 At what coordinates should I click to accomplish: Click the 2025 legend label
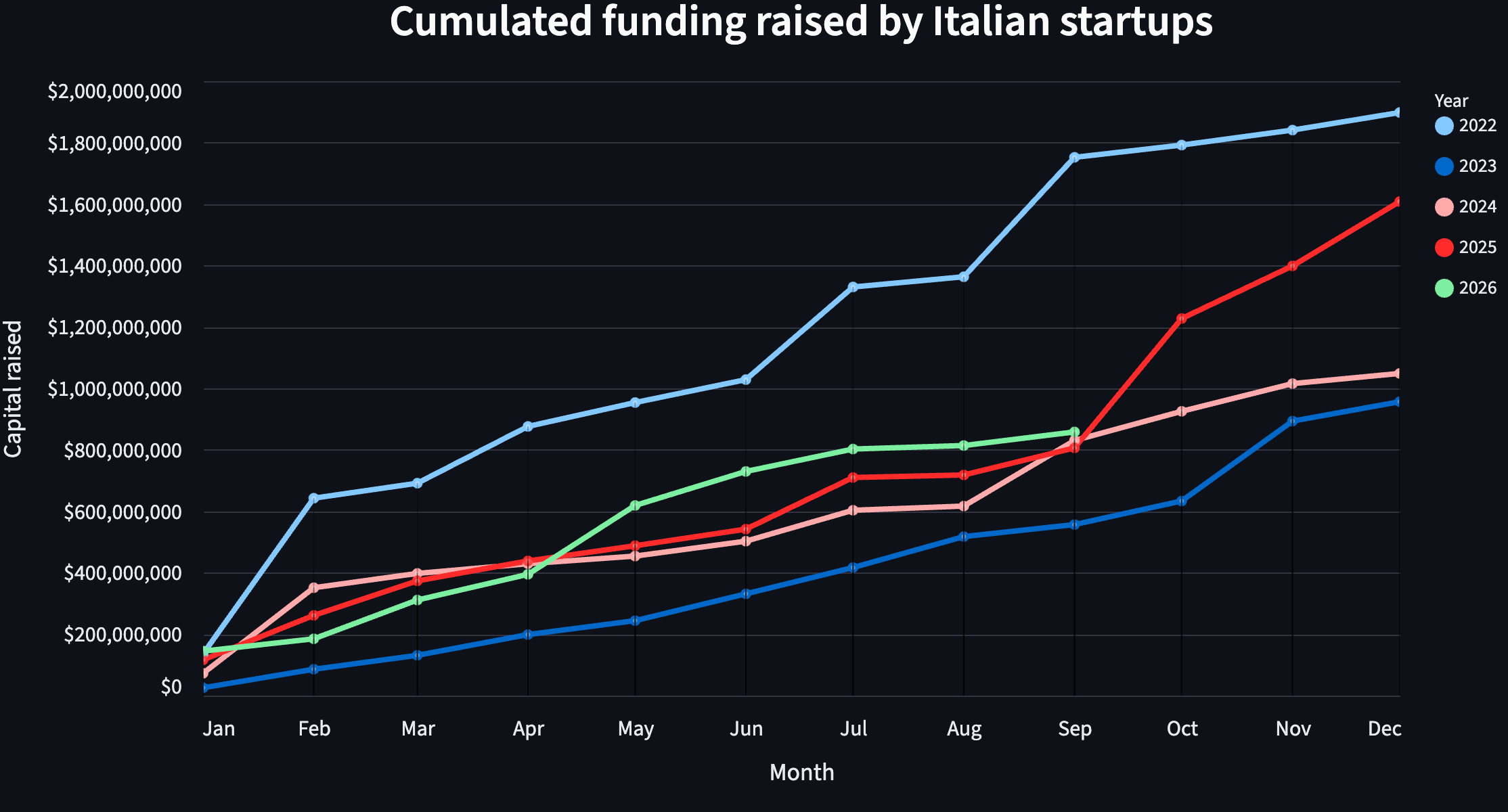(1478, 248)
